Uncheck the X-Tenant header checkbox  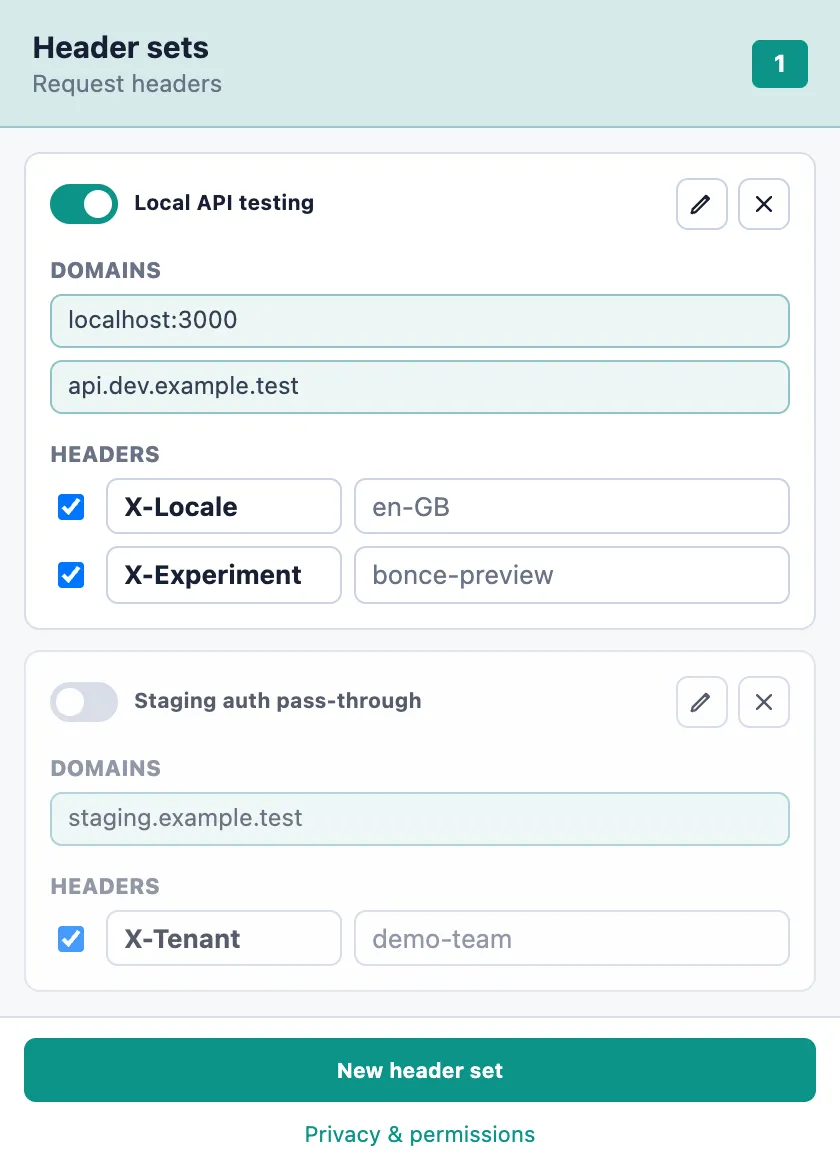pos(71,938)
